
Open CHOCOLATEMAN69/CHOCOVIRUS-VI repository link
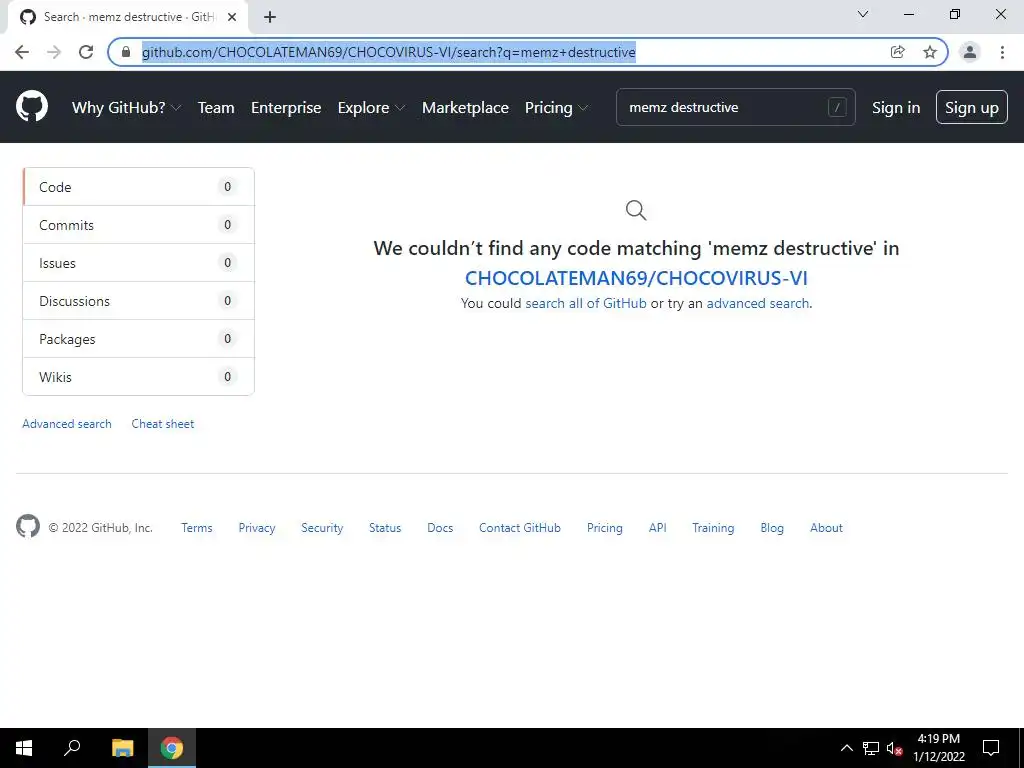[636, 278]
